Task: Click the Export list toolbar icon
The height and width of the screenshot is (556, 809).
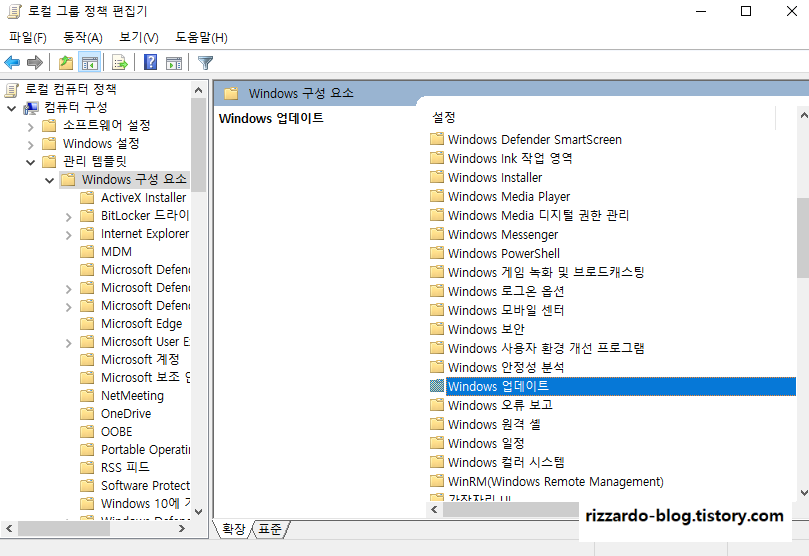Action: [x=119, y=63]
